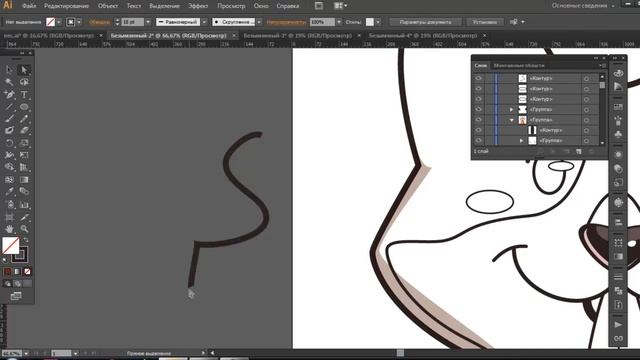Select the Selection (black arrow) tool
This screenshot has height=360, width=640.
(9, 70)
